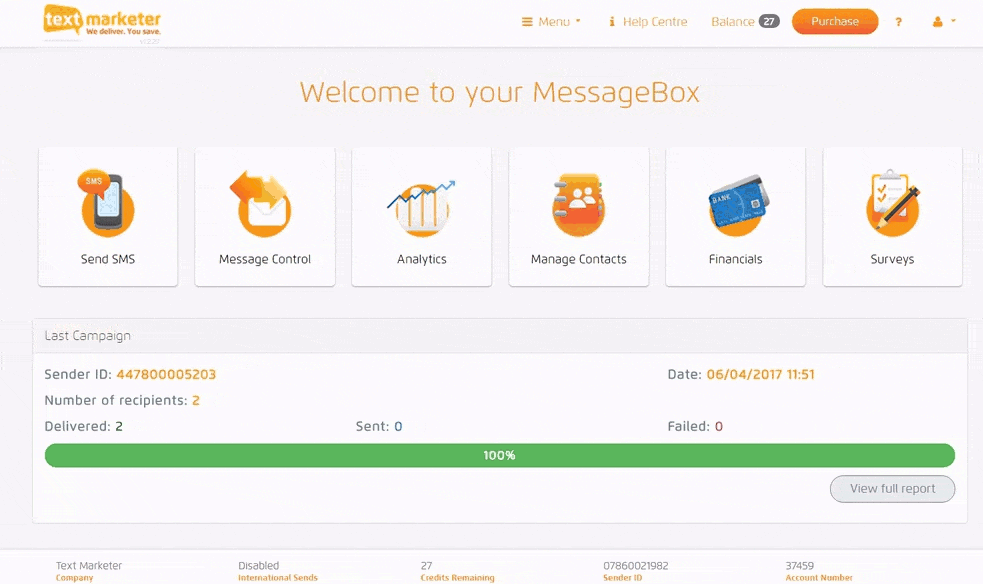Click the question mark help icon
The width and height of the screenshot is (983, 584).
pyautogui.click(x=898, y=22)
